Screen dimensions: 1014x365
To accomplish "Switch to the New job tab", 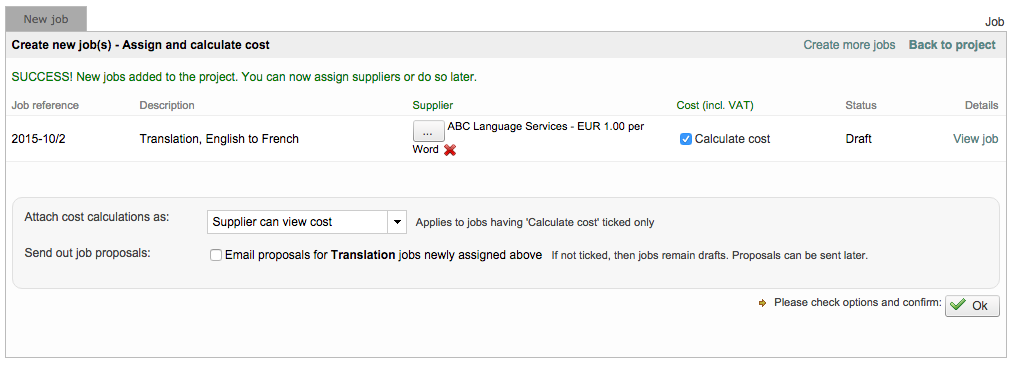I will click(x=46, y=19).
